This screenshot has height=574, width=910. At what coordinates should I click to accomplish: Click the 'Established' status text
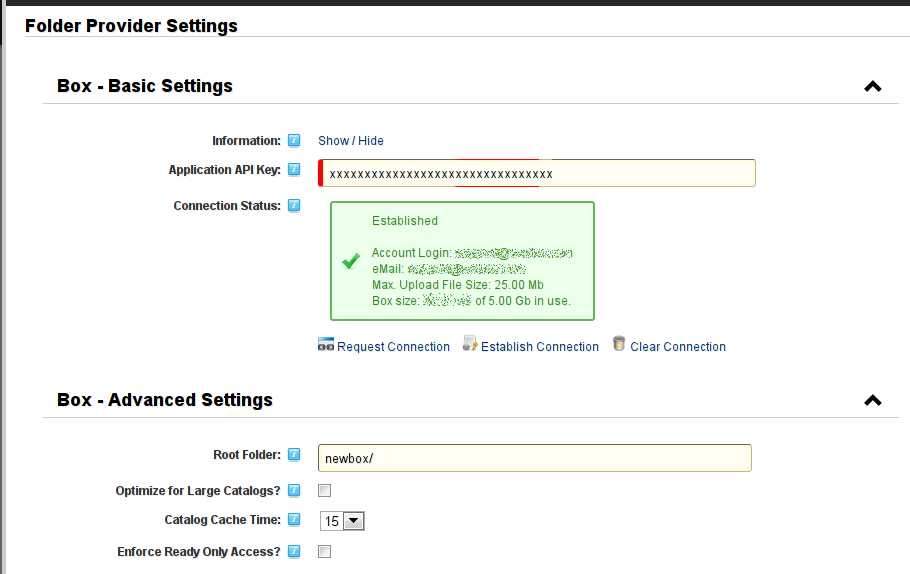click(405, 221)
